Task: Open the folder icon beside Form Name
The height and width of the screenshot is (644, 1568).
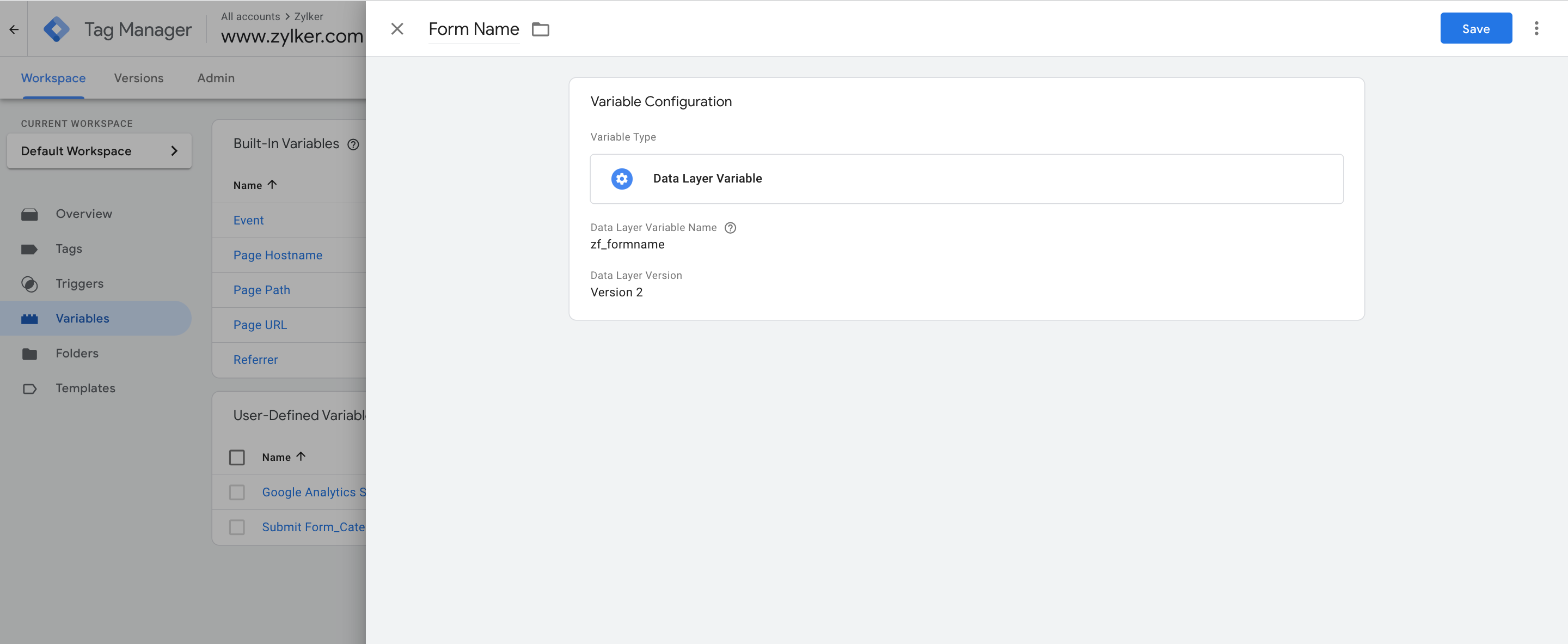Action: tap(541, 29)
